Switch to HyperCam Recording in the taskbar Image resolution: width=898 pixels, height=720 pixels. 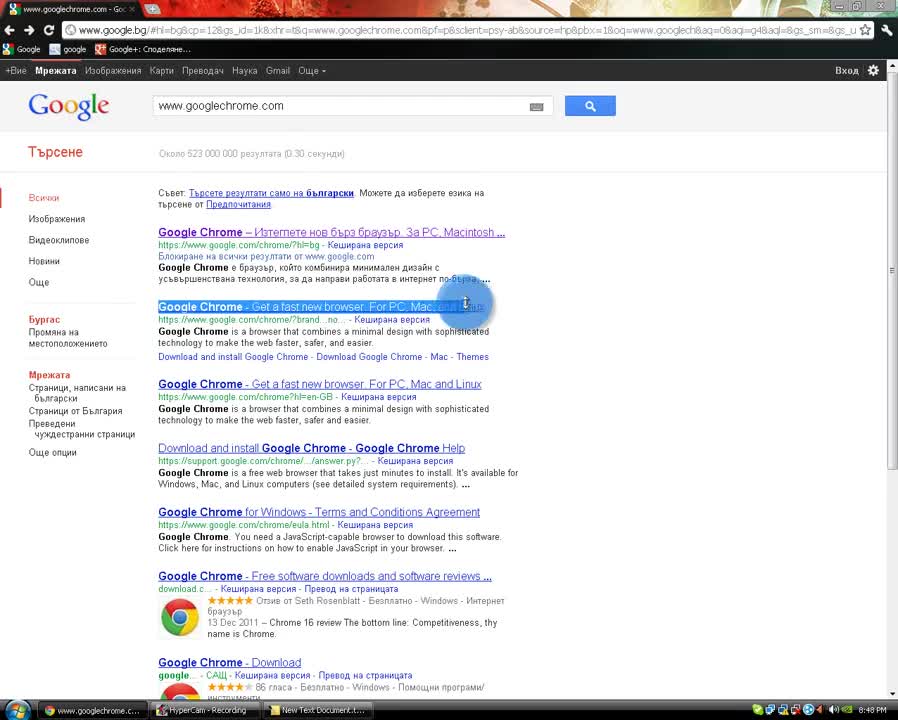204,710
